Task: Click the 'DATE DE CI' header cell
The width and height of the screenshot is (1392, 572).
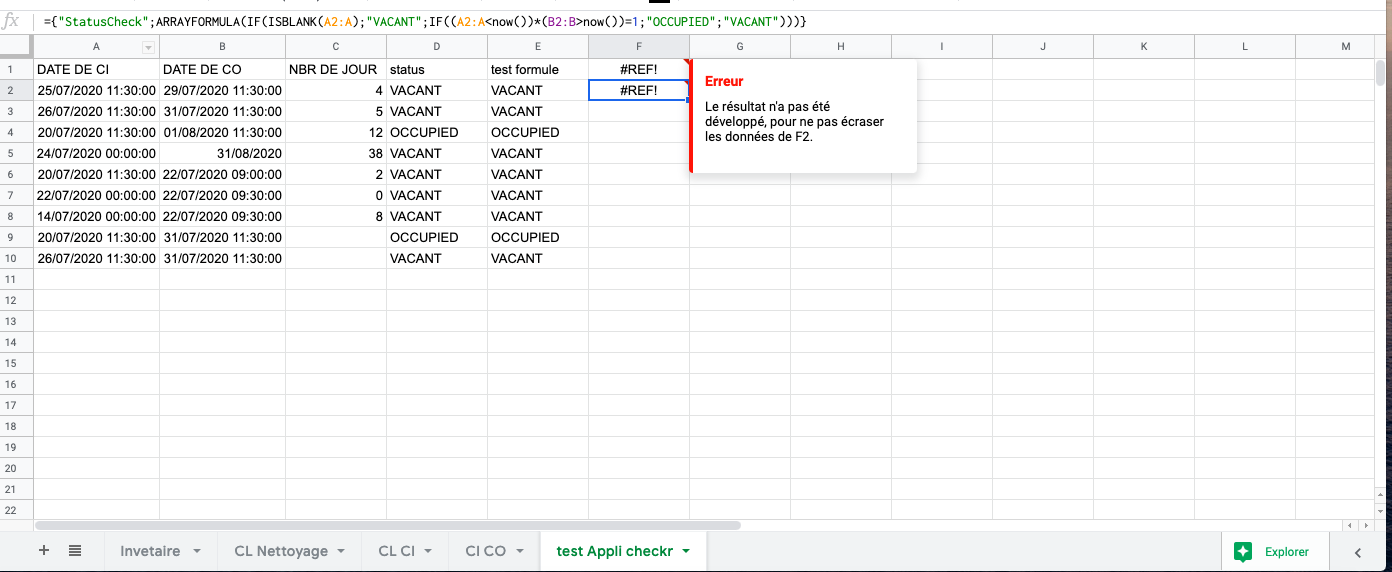Action: click(x=97, y=69)
